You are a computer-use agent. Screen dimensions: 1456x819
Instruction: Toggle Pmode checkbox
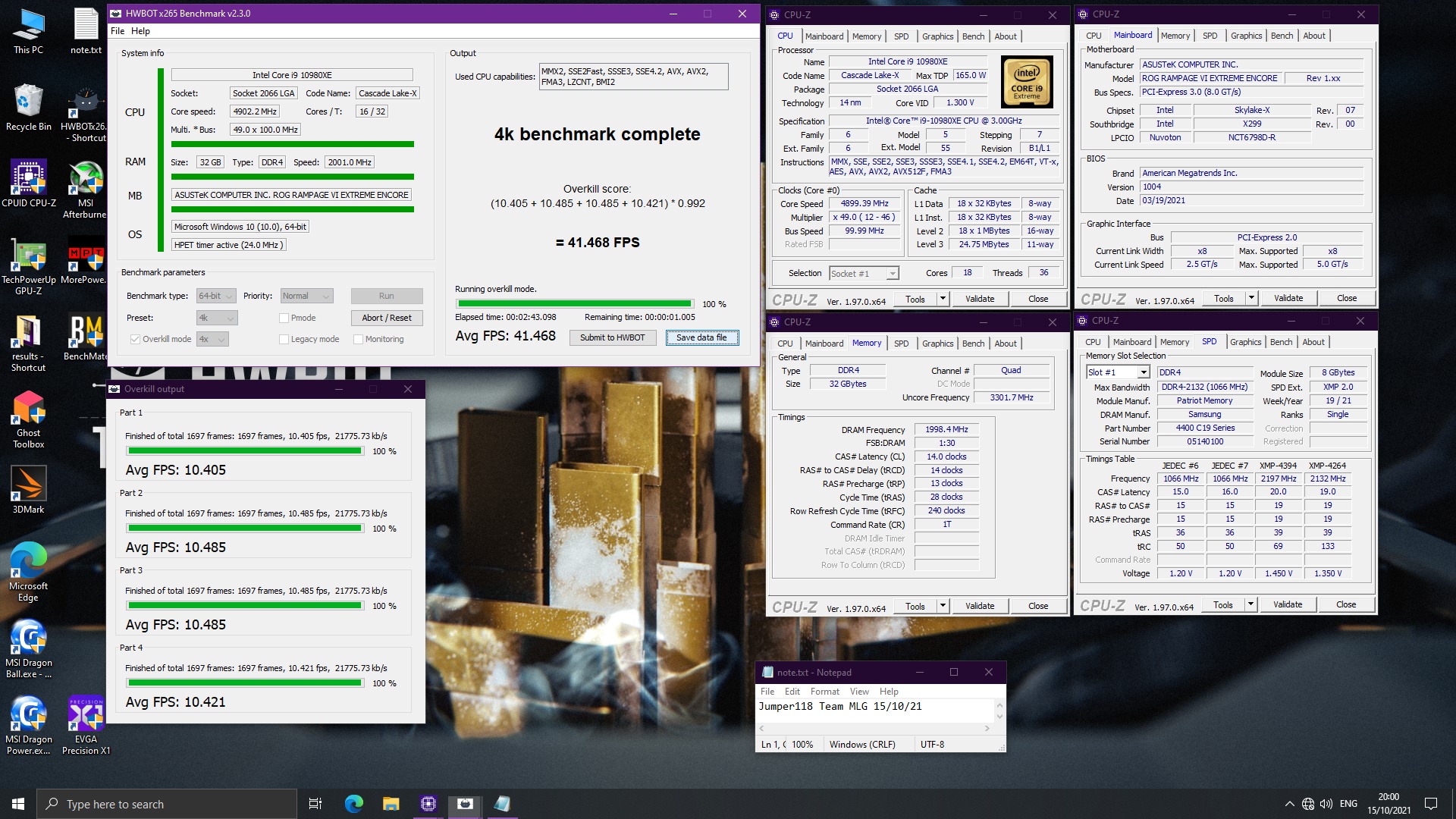coord(284,318)
